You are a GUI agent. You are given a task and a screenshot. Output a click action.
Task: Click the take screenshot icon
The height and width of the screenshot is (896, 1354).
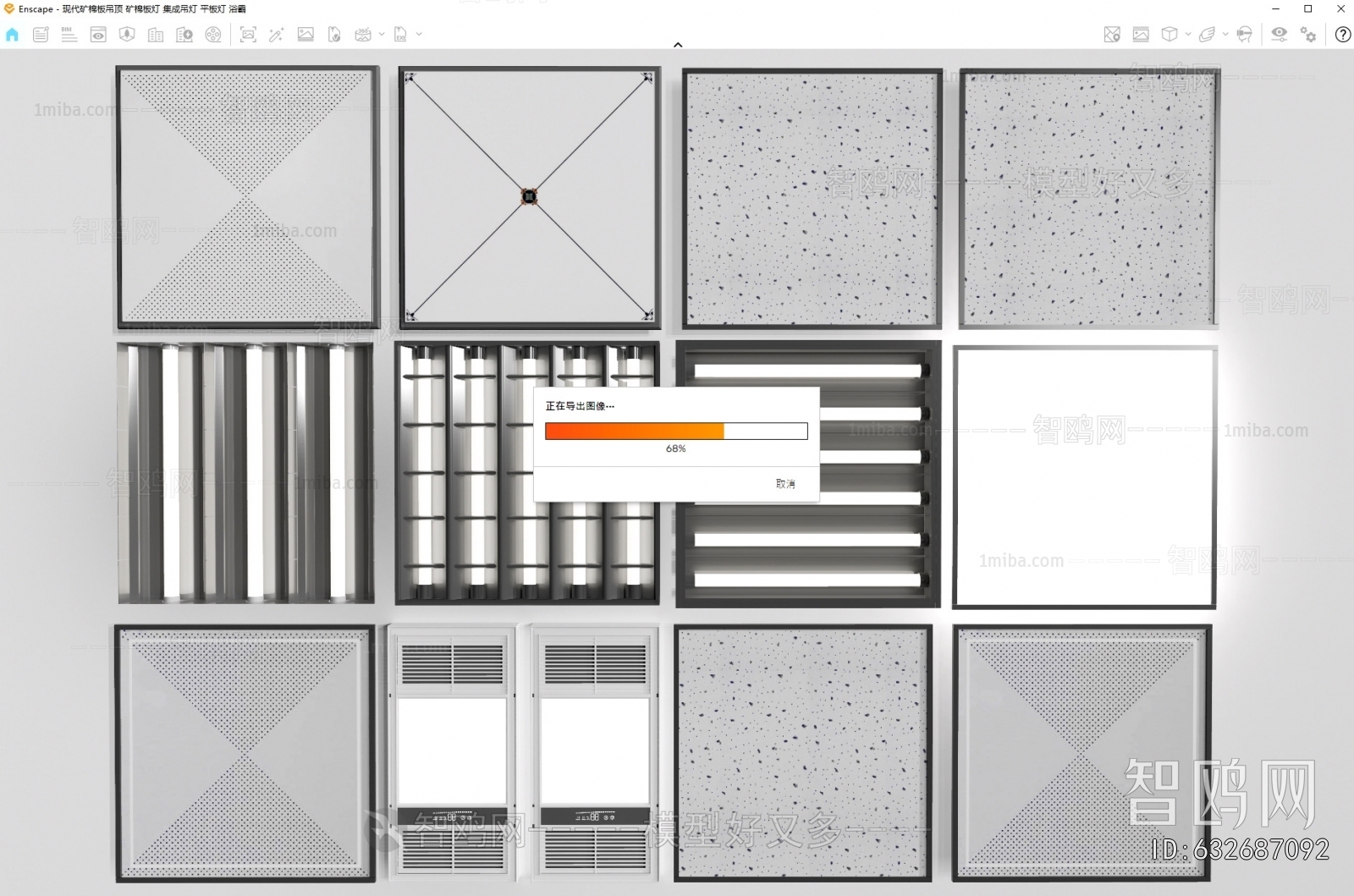pyautogui.click(x=248, y=35)
